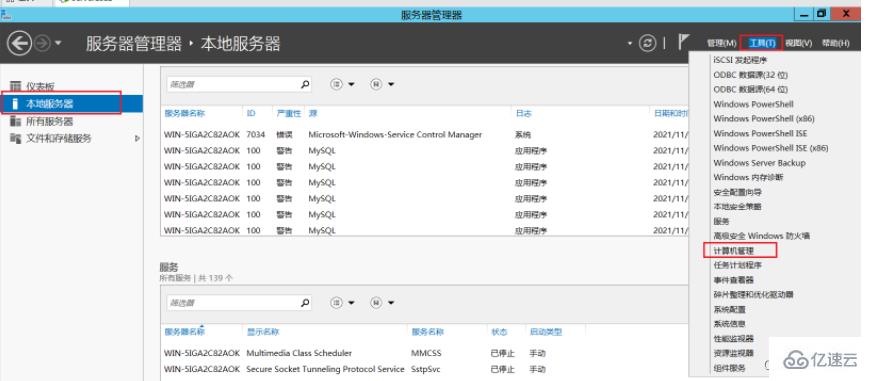Open 任务计划程序
The image size is (869, 381).
pyautogui.click(x=737, y=265)
